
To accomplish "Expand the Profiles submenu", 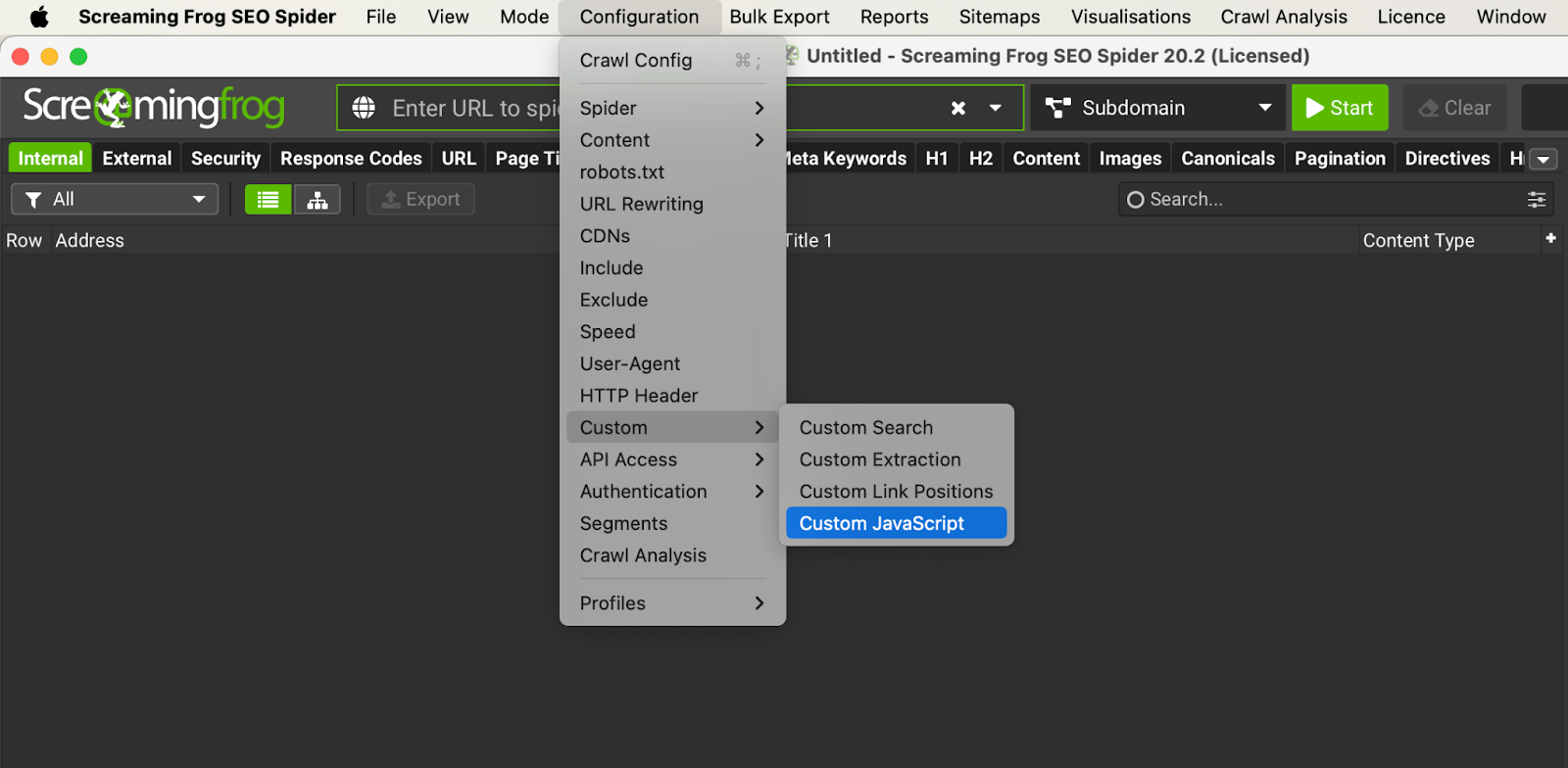I will pyautogui.click(x=672, y=602).
